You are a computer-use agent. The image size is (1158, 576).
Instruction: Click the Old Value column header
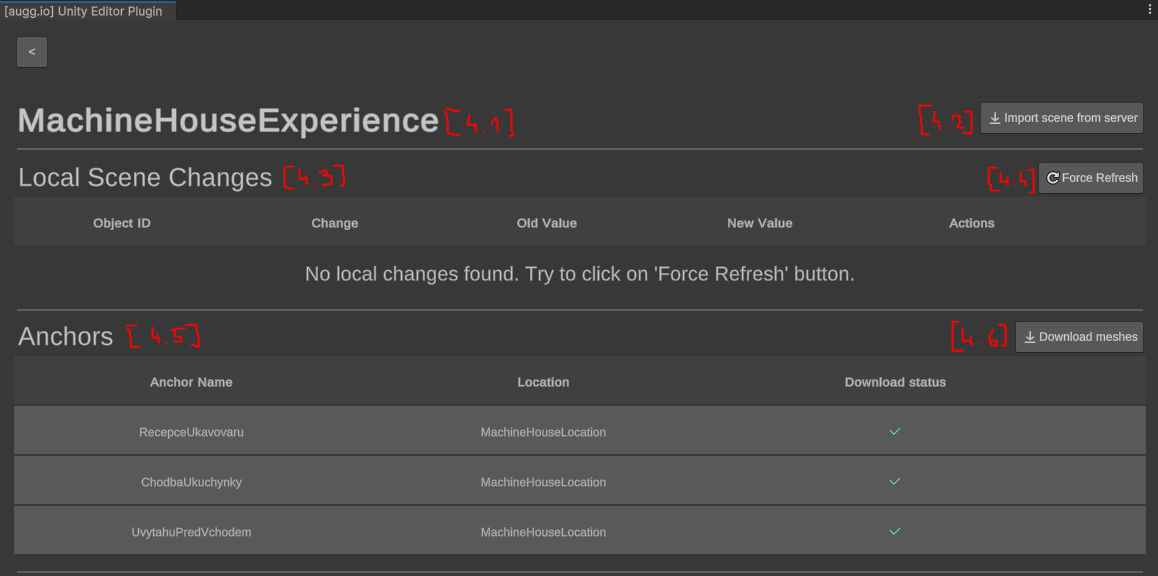pos(546,223)
